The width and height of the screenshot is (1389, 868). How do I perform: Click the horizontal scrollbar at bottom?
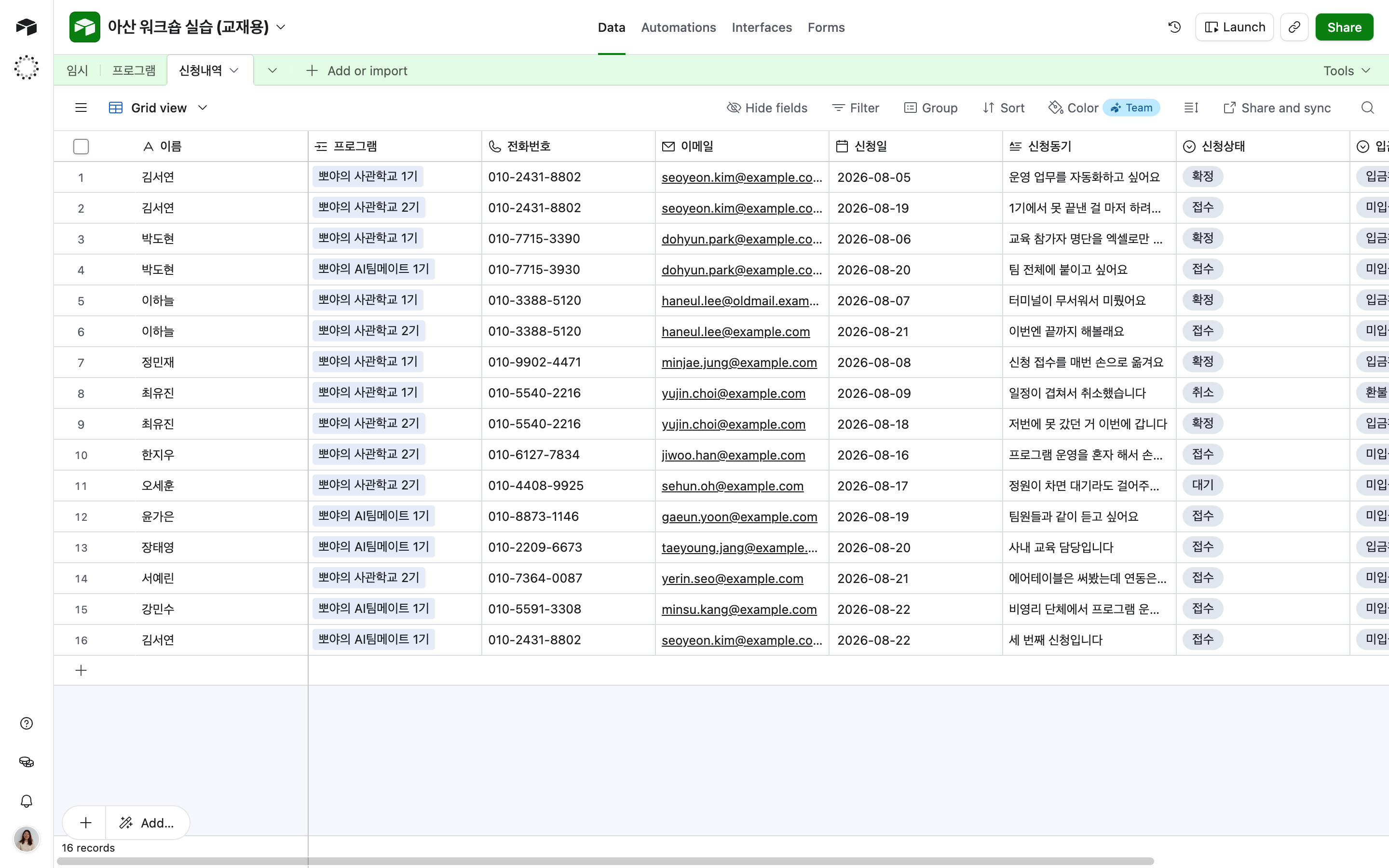click(x=606, y=861)
